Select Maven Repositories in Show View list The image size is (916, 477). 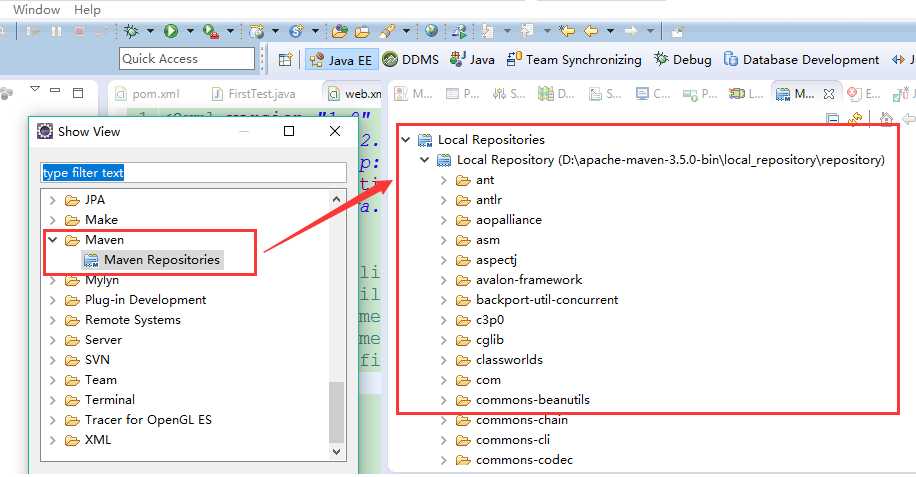[x=152, y=260]
